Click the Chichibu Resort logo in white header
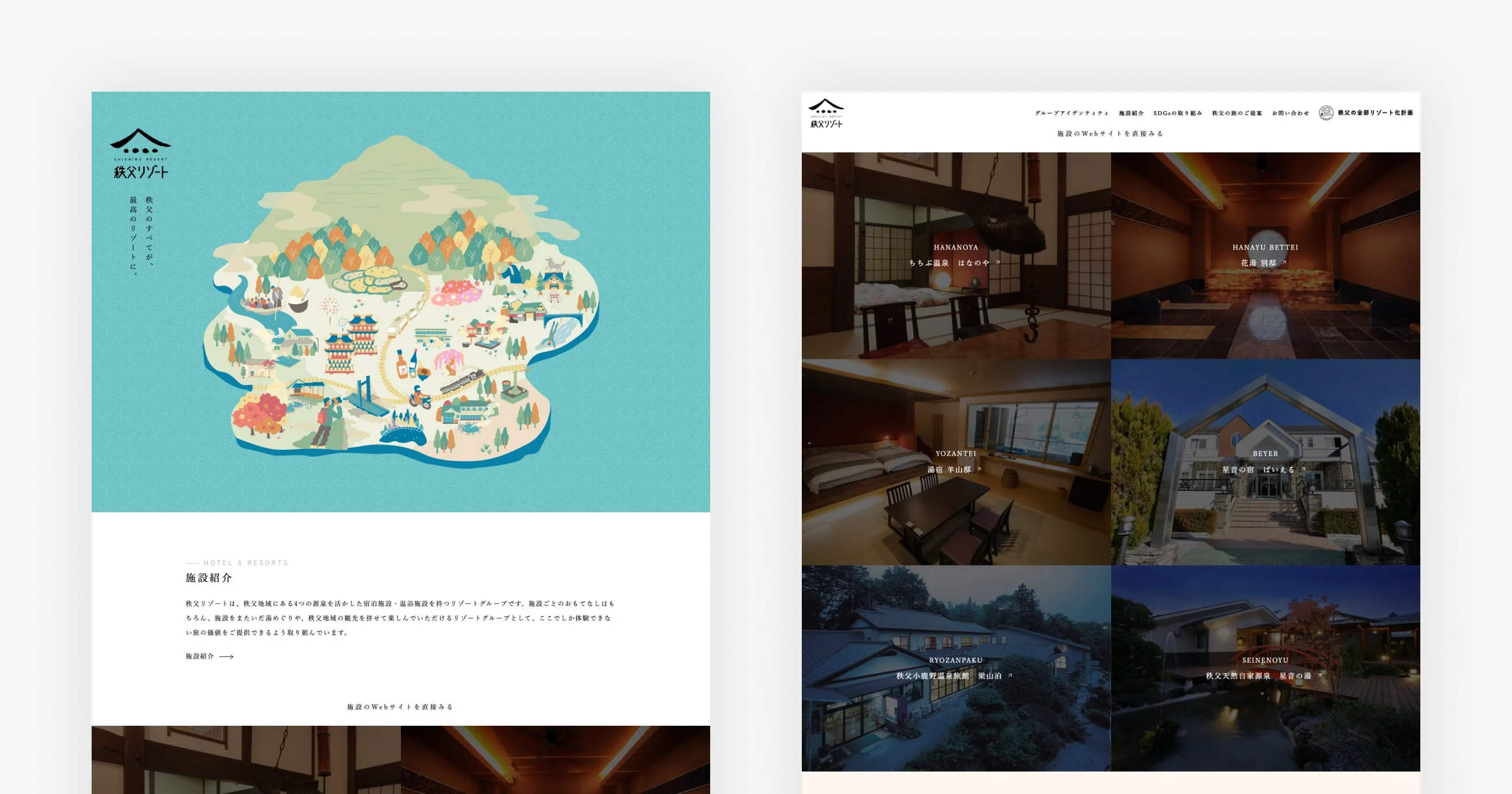 click(x=826, y=113)
